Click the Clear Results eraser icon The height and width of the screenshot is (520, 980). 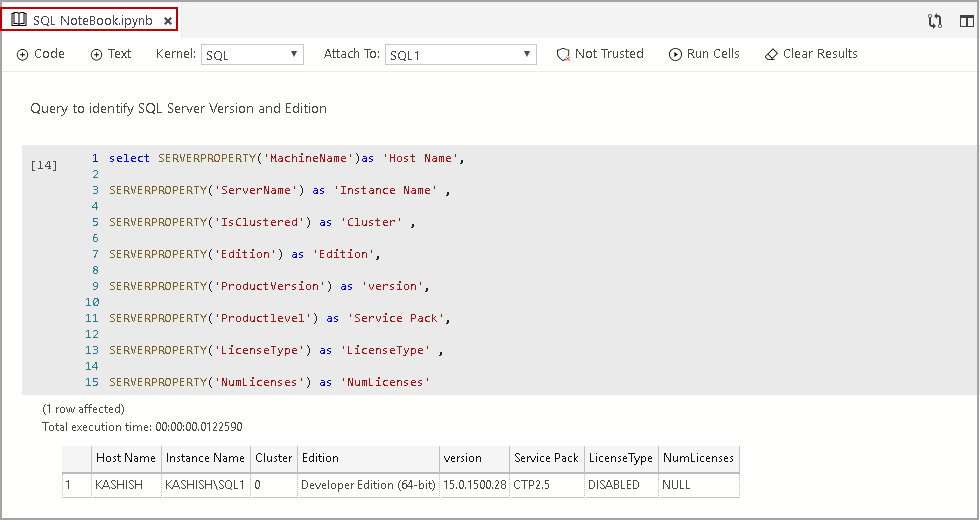[x=771, y=54]
